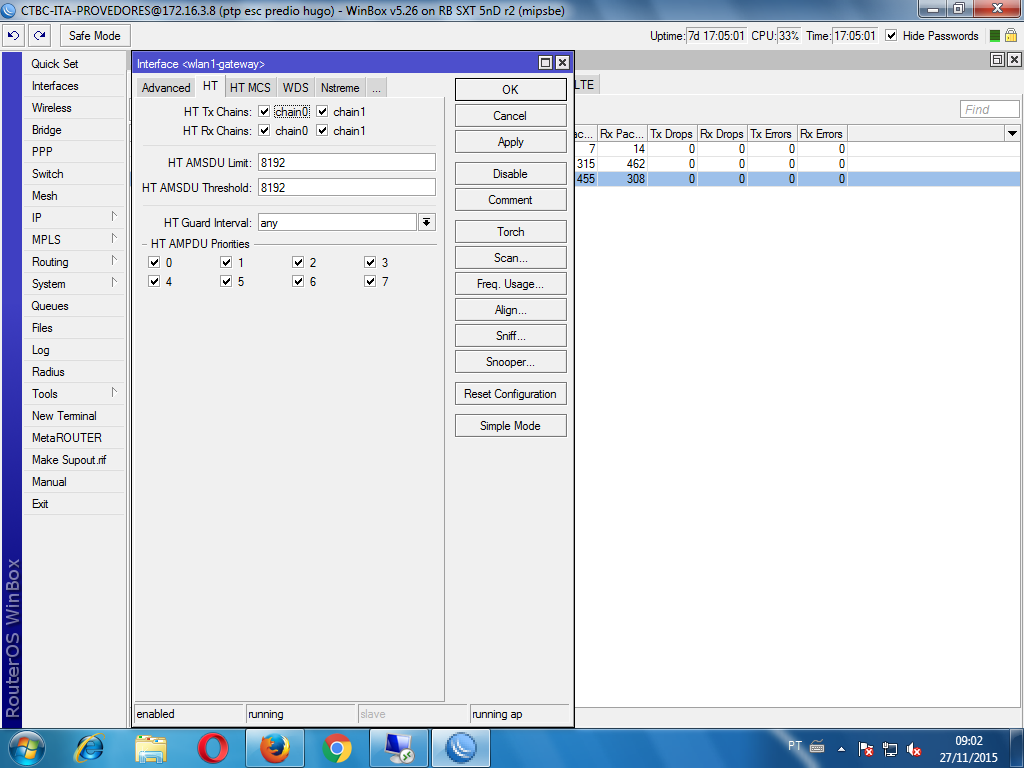Switch to the WDS tab
Screen dimensions: 1024x768
pos(295,88)
